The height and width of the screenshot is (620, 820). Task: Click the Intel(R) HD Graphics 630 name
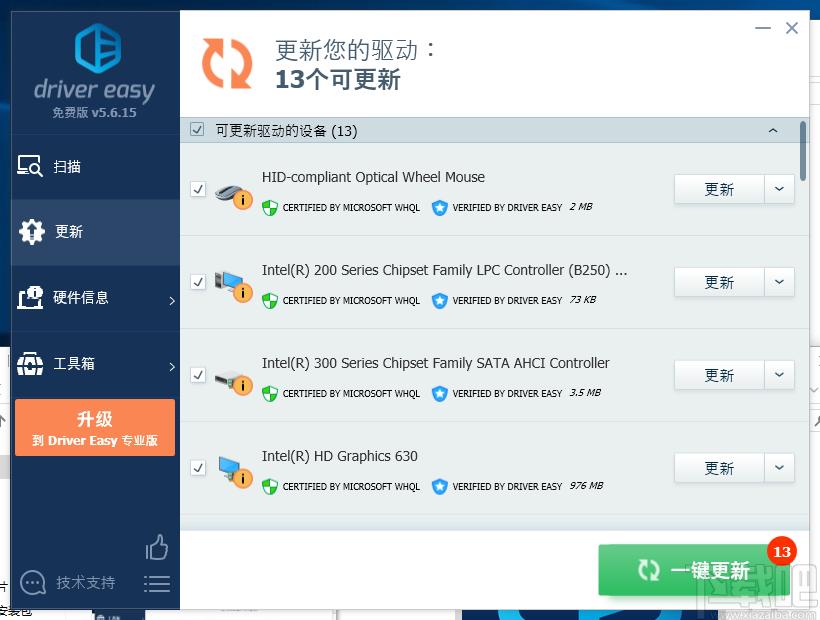point(340,456)
